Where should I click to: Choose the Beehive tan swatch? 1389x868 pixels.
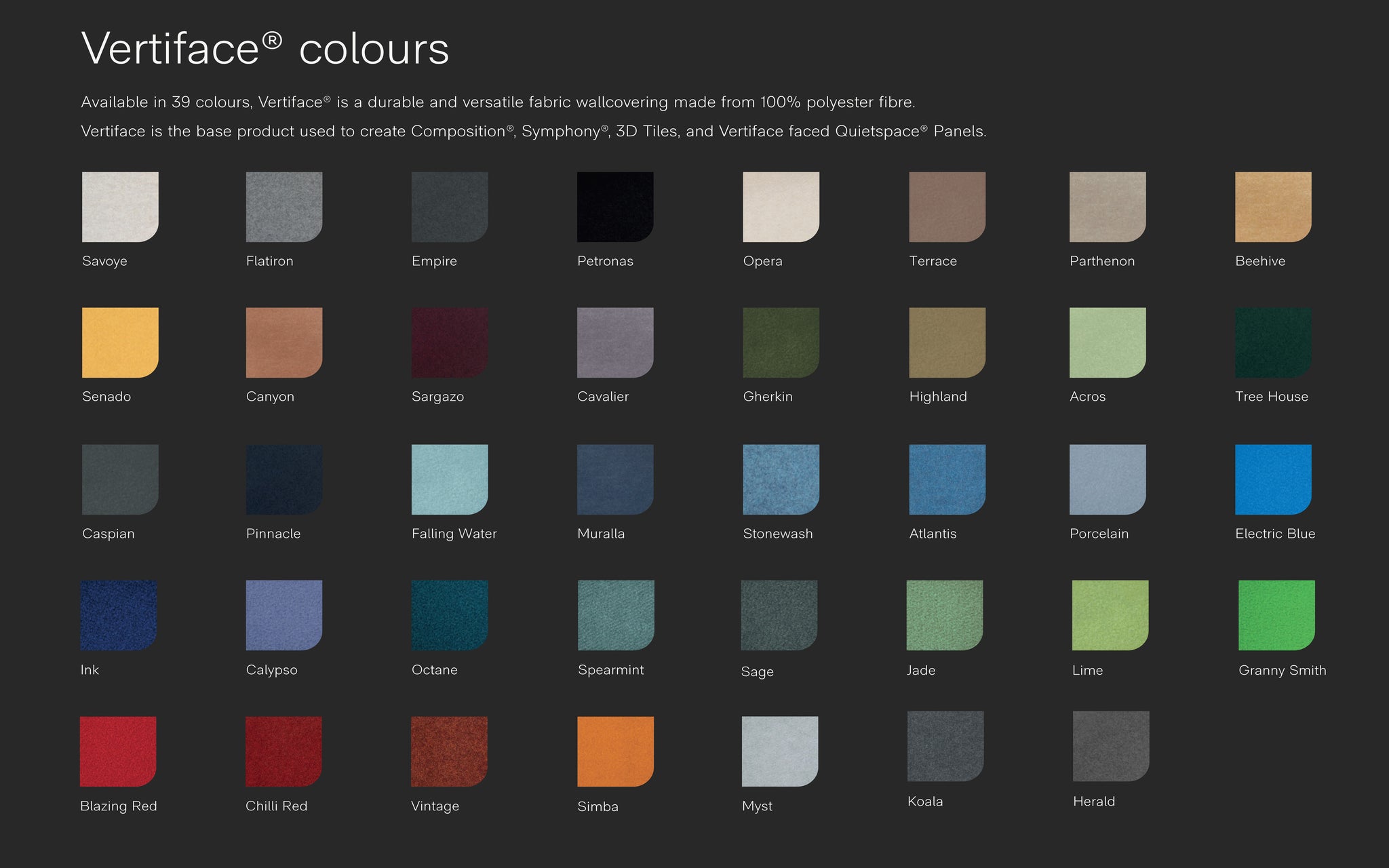coord(1273,207)
